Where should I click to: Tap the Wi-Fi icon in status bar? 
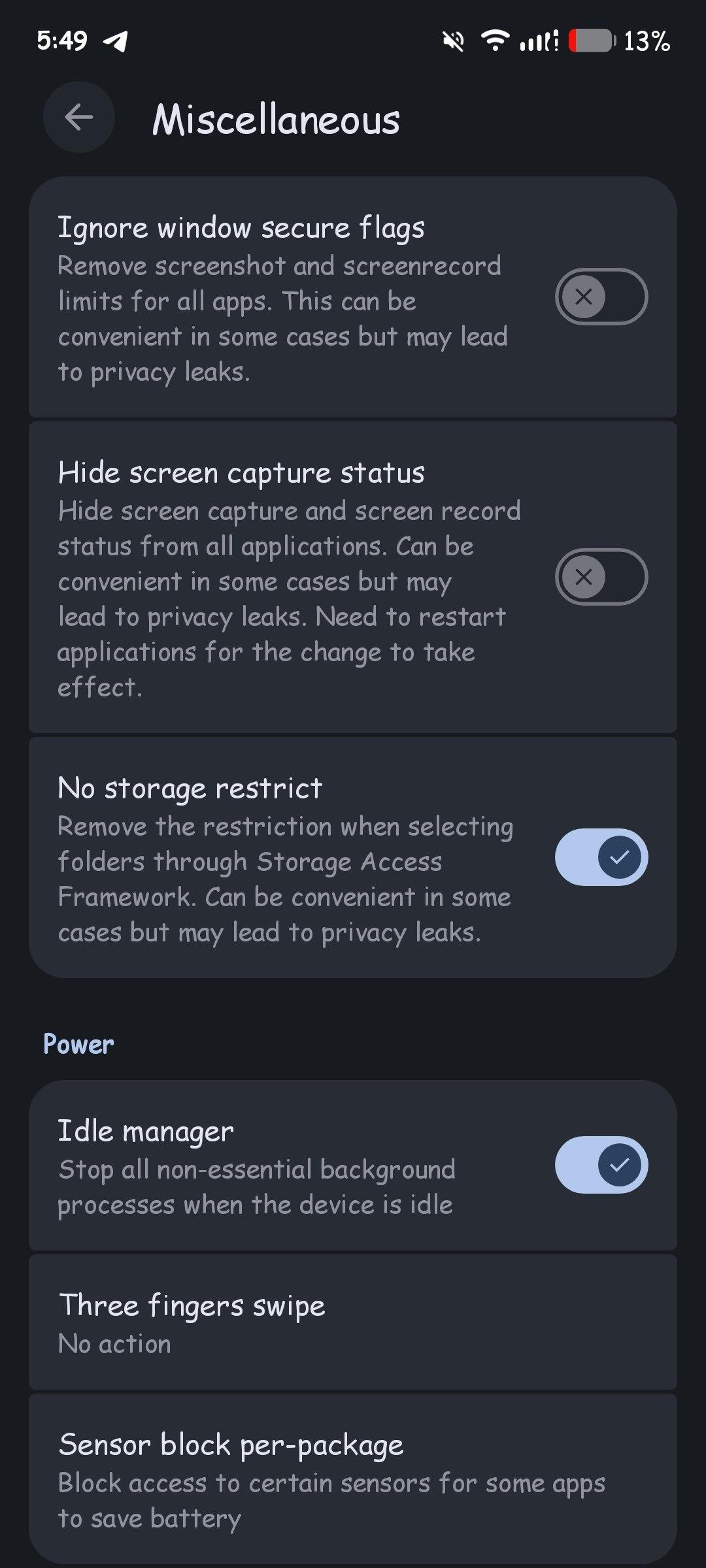tap(496, 41)
